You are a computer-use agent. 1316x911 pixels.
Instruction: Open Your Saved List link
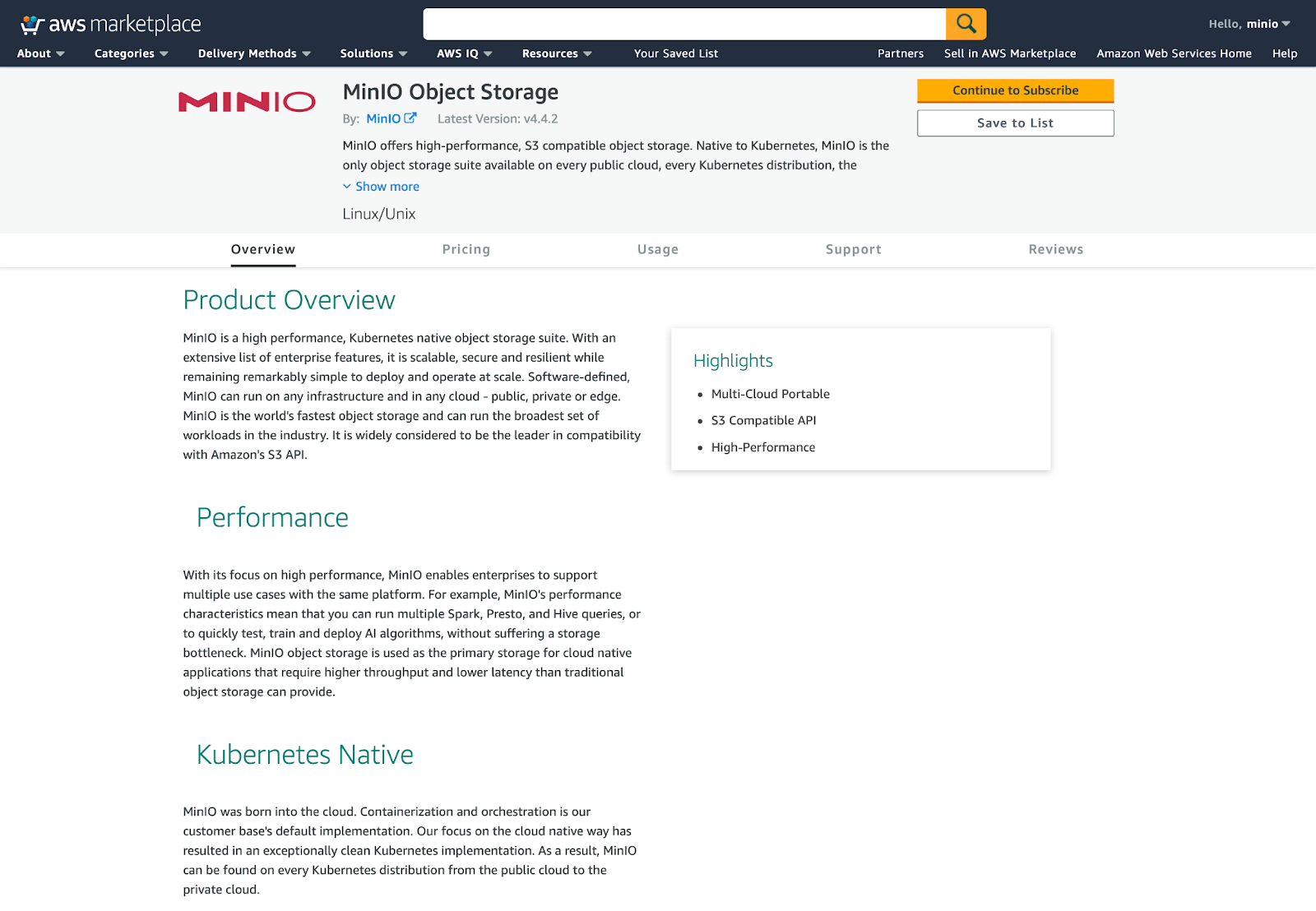(675, 53)
